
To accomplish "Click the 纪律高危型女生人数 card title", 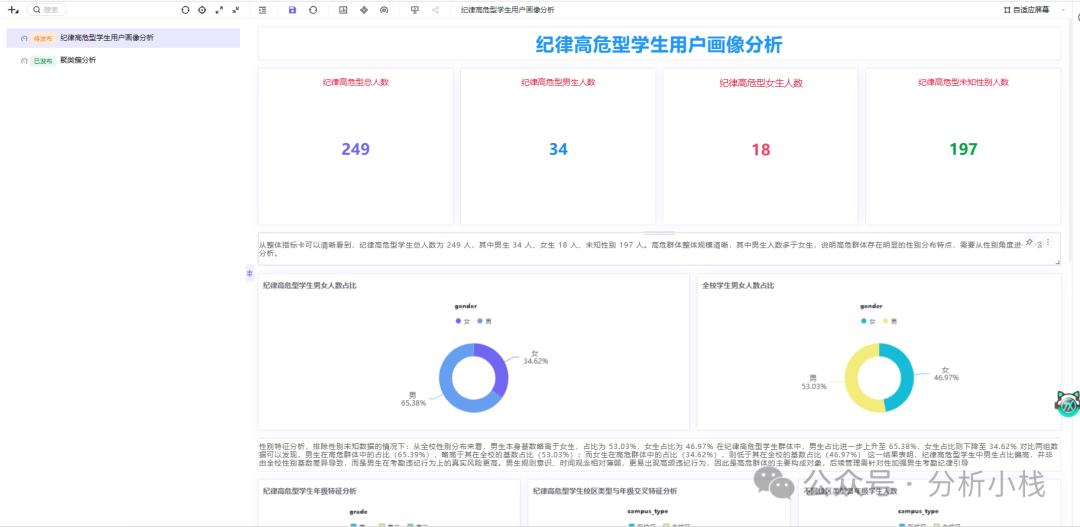I will [x=761, y=83].
